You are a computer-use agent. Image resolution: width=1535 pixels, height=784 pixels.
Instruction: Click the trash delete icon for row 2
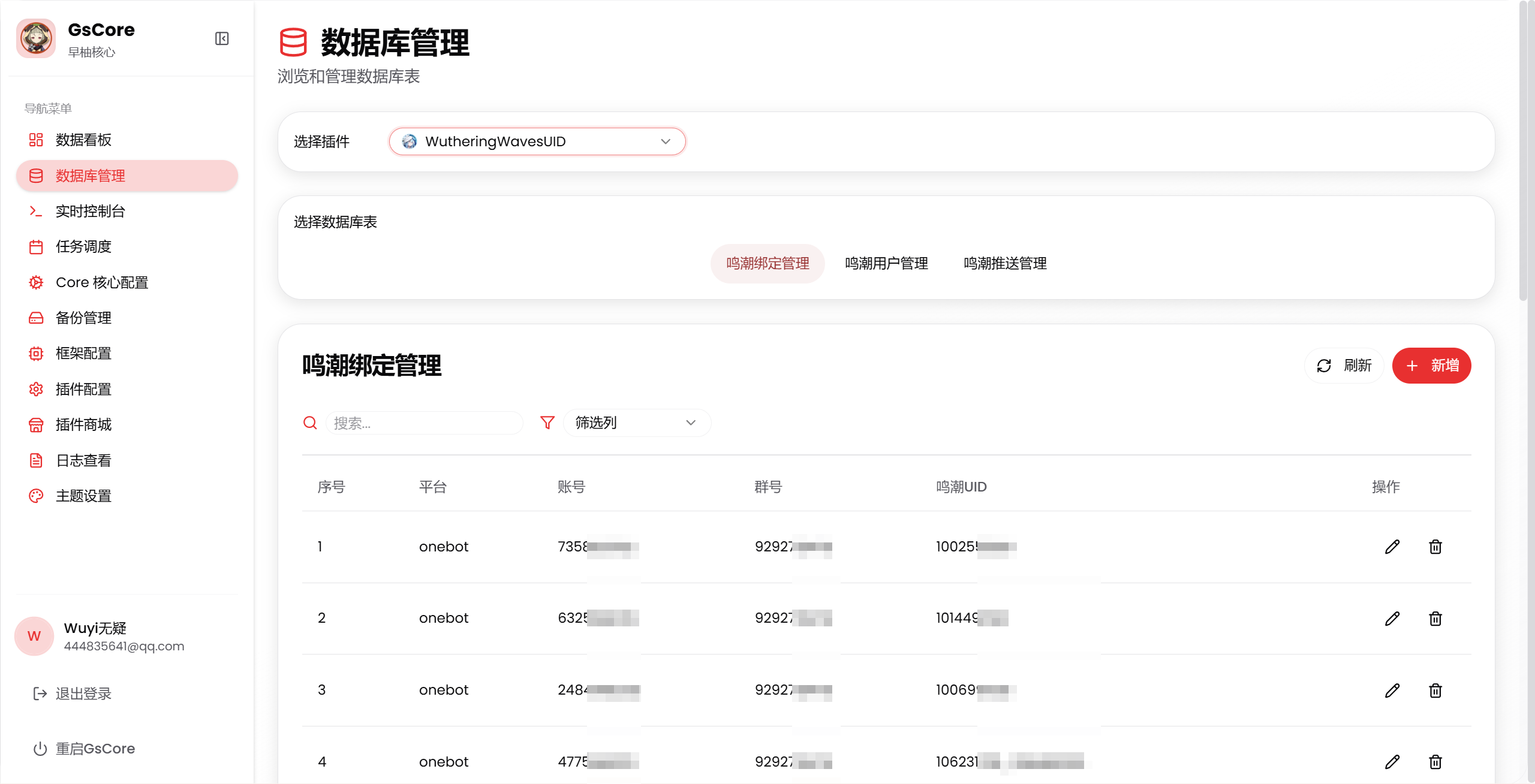[1435, 619]
